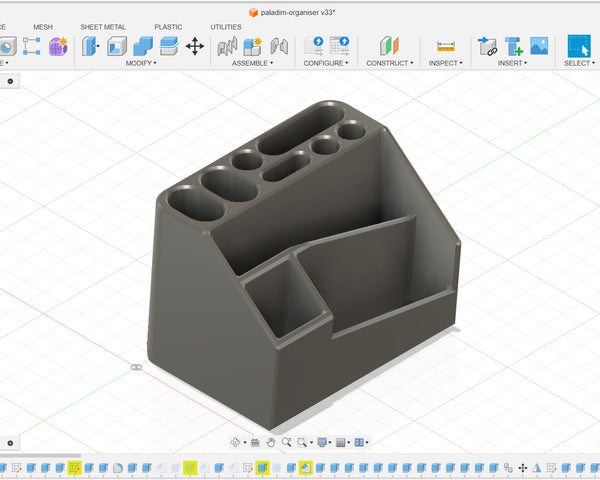Select the large oblong slot on organiser top
This screenshot has height=480, width=600.
point(301,130)
